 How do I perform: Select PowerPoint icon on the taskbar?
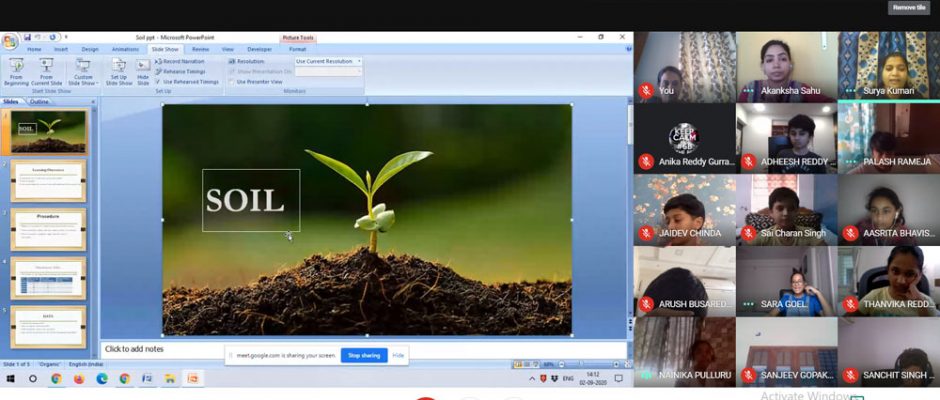click(x=193, y=378)
